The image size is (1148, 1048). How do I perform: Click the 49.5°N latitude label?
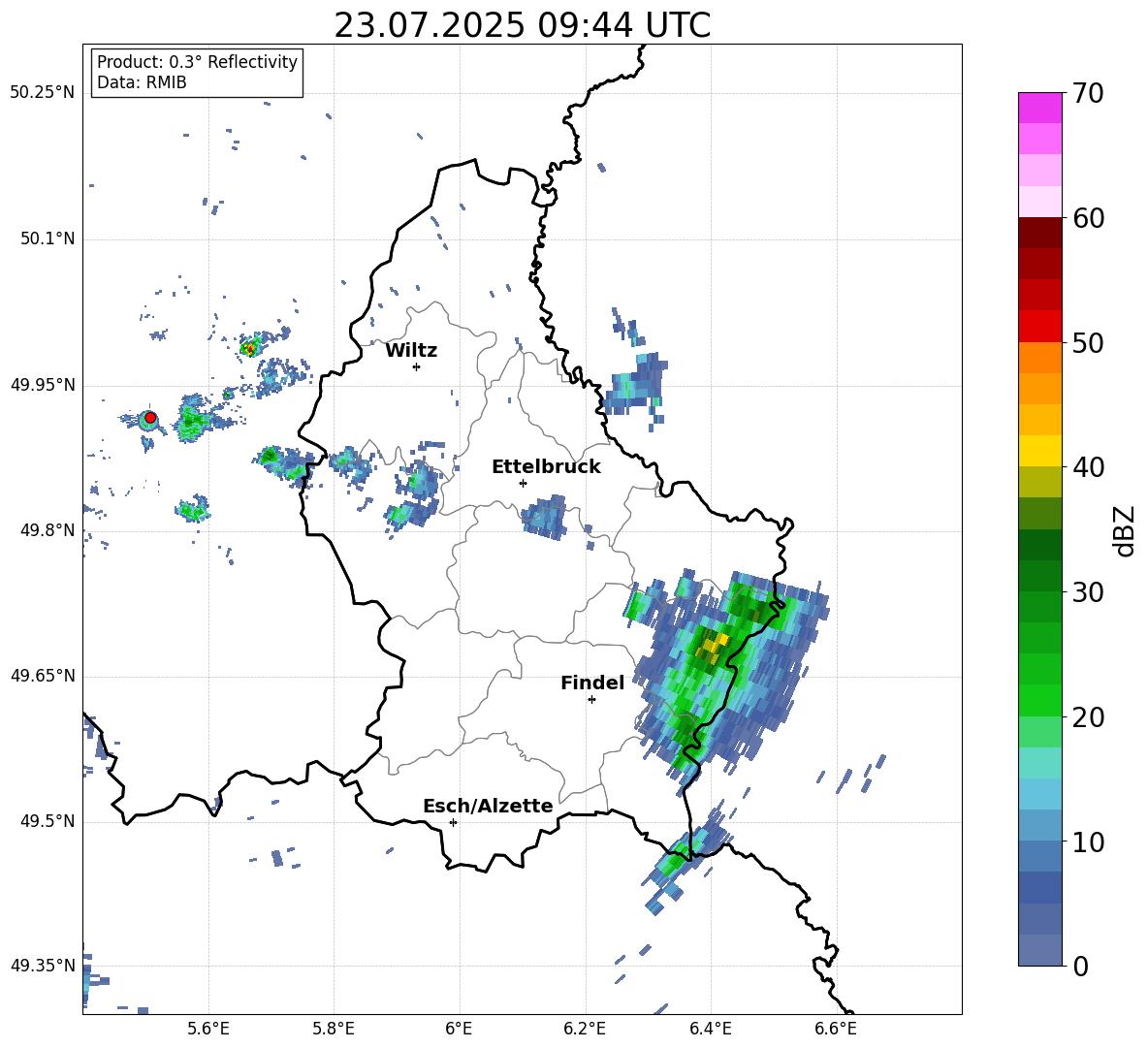click(48, 821)
